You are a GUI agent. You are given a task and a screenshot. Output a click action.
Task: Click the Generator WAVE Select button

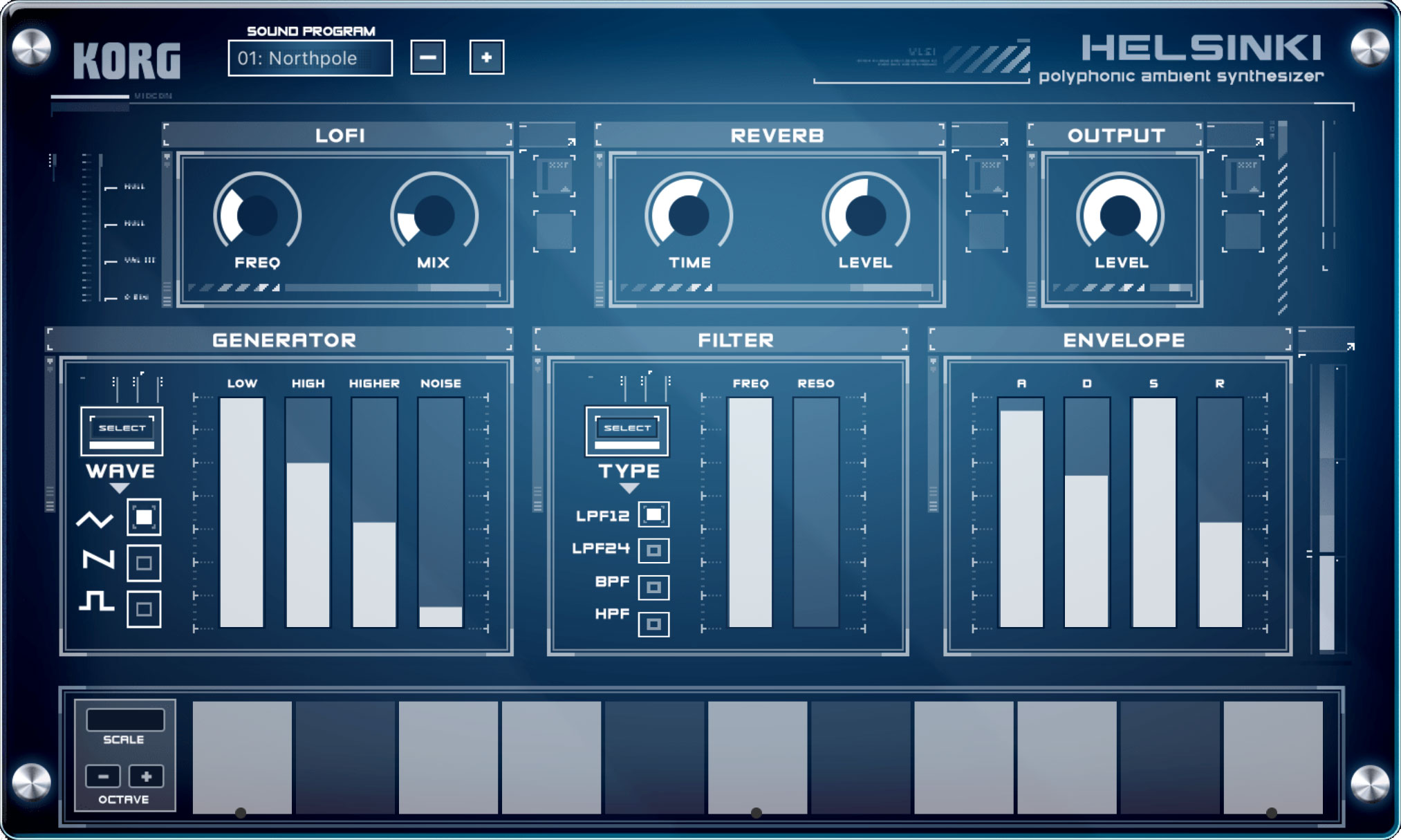click(122, 431)
